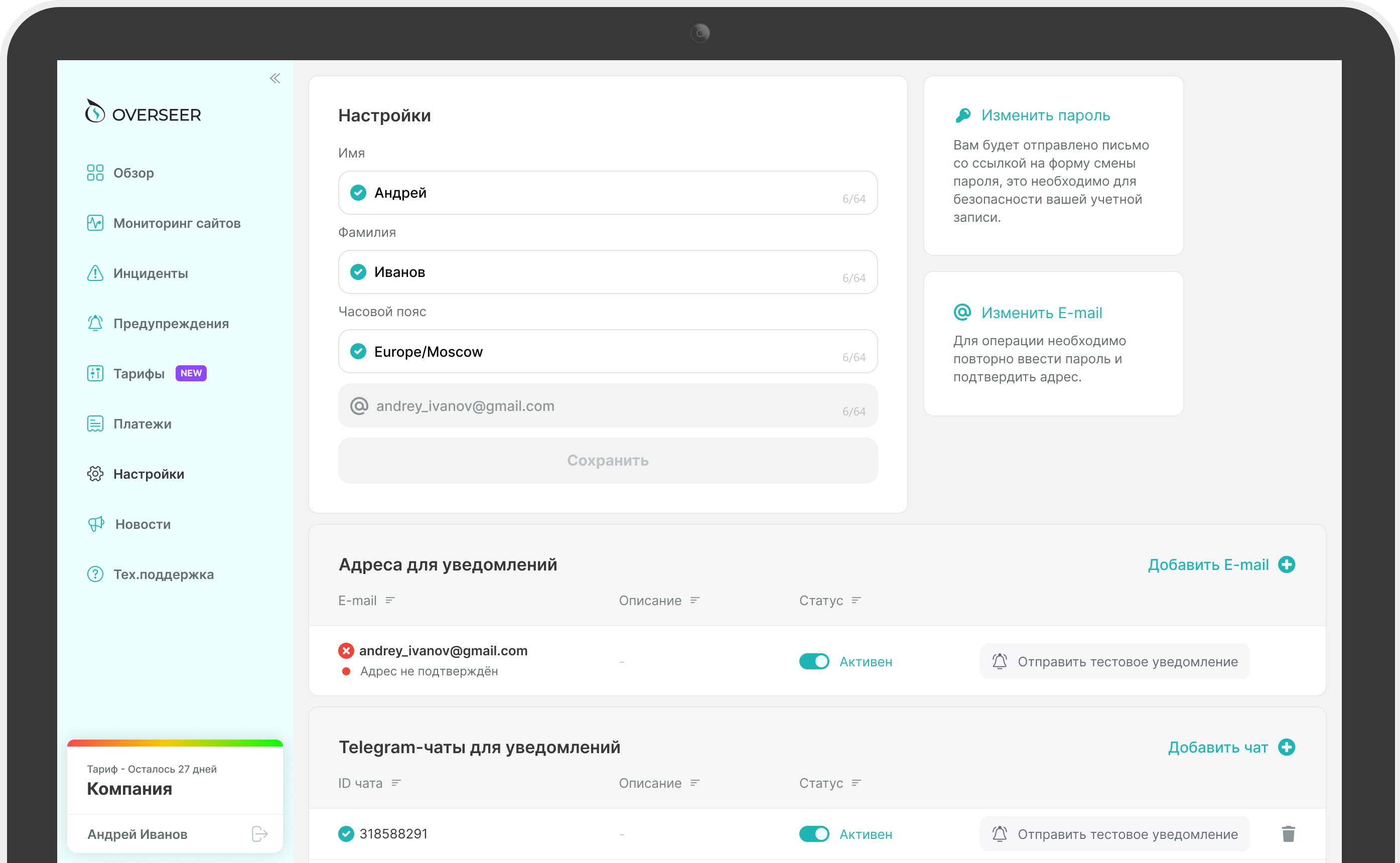
Task: Click the logout icon next to Андрей Иванов
Action: (259, 834)
